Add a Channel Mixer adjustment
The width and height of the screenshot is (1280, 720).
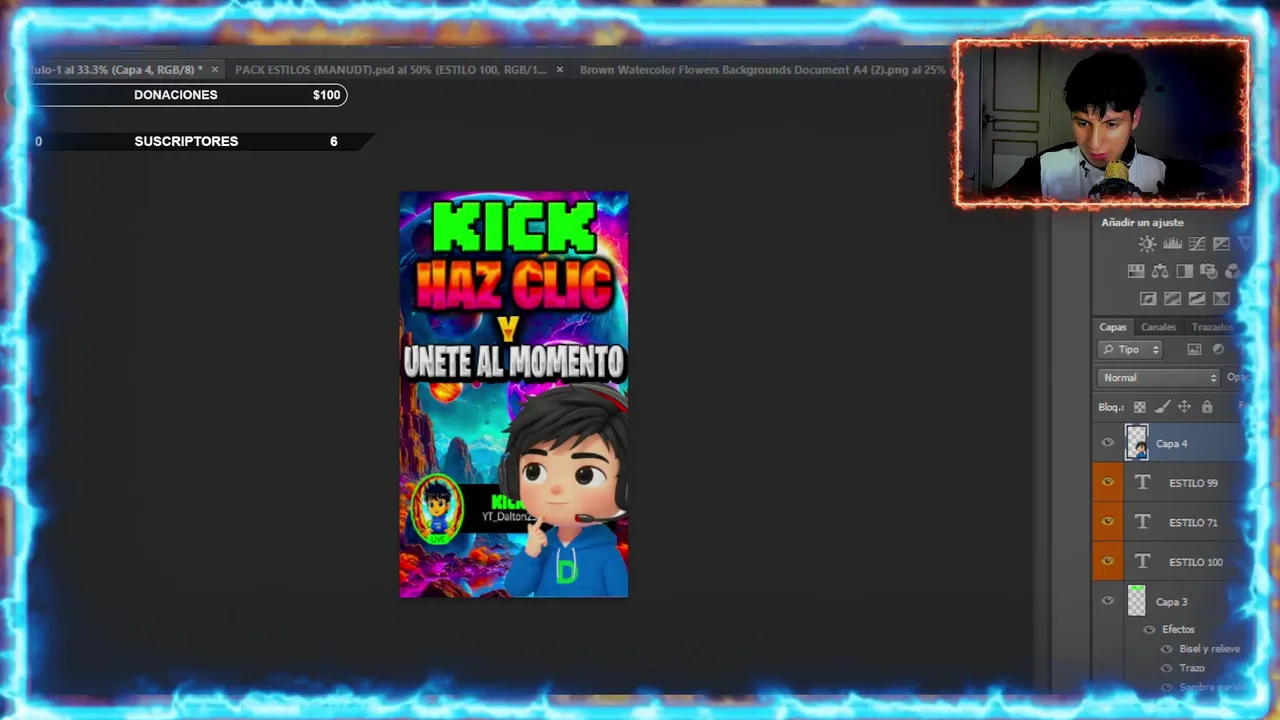1232,271
